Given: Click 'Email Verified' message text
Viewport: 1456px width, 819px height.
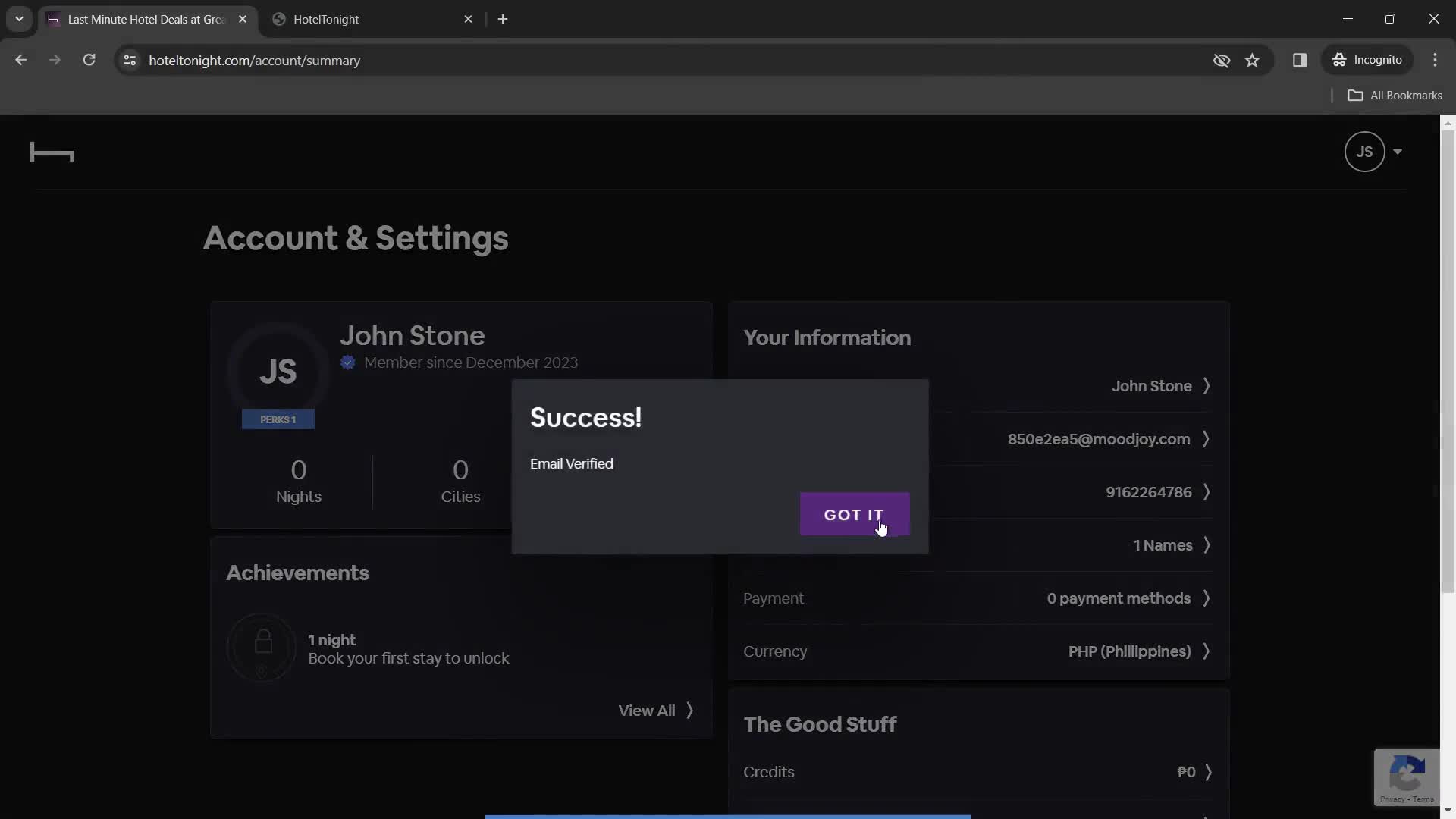Looking at the screenshot, I should pos(572,463).
